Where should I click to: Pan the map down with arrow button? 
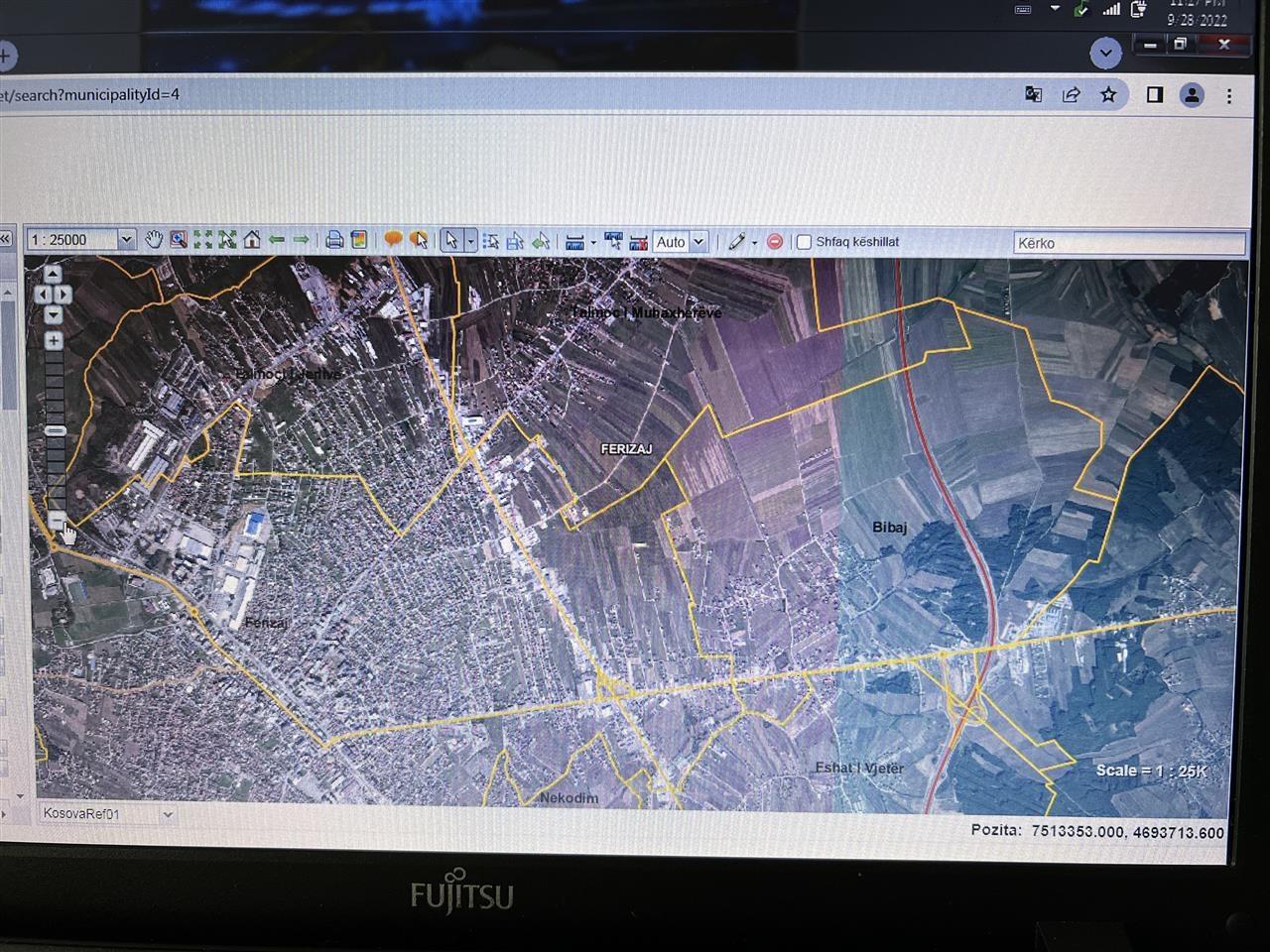(54, 314)
